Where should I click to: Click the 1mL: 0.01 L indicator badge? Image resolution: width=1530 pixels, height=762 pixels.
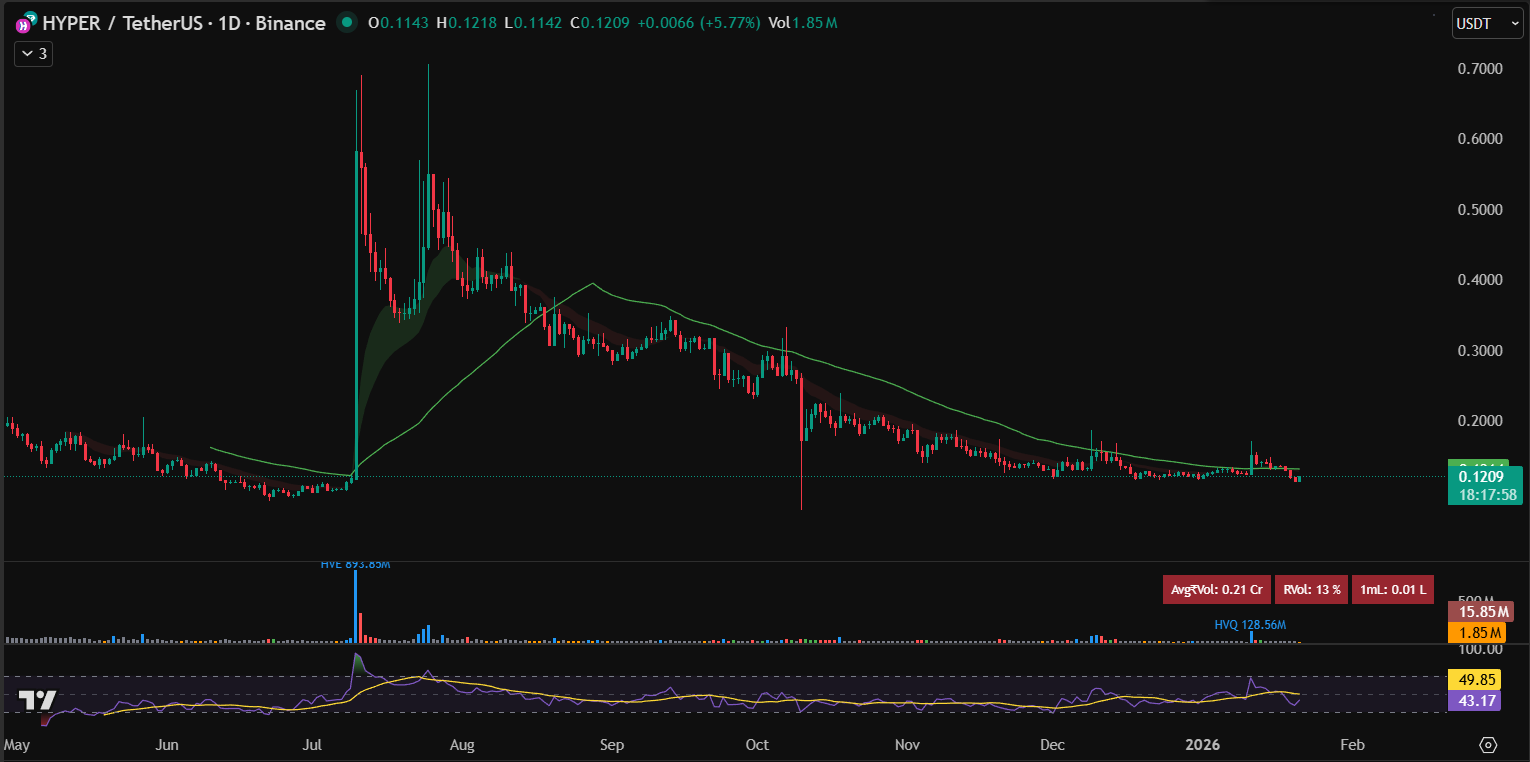(1392, 589)
